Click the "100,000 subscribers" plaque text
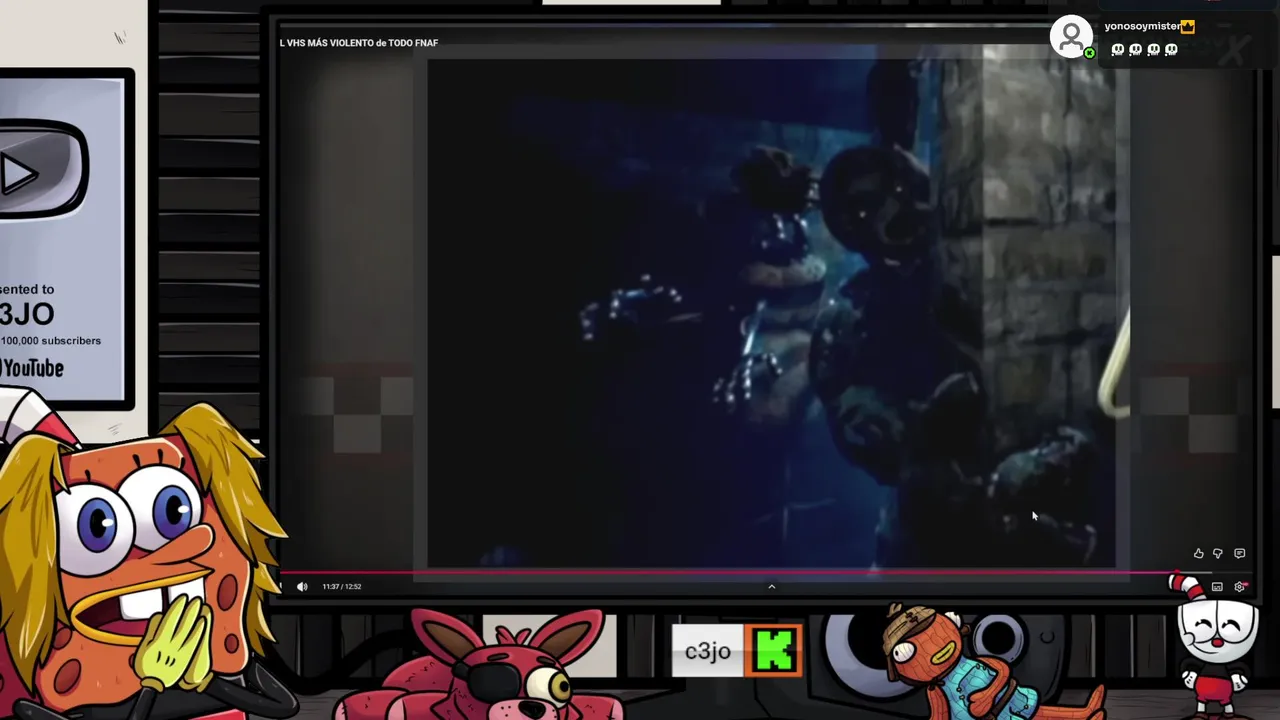 (x=51, y=341)
